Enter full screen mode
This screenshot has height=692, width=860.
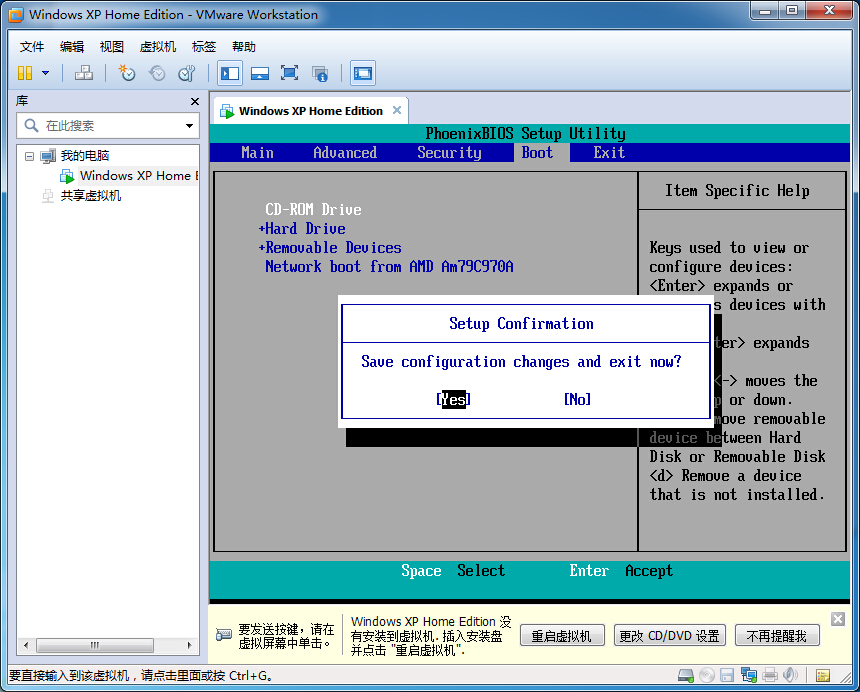coord(288,73)
